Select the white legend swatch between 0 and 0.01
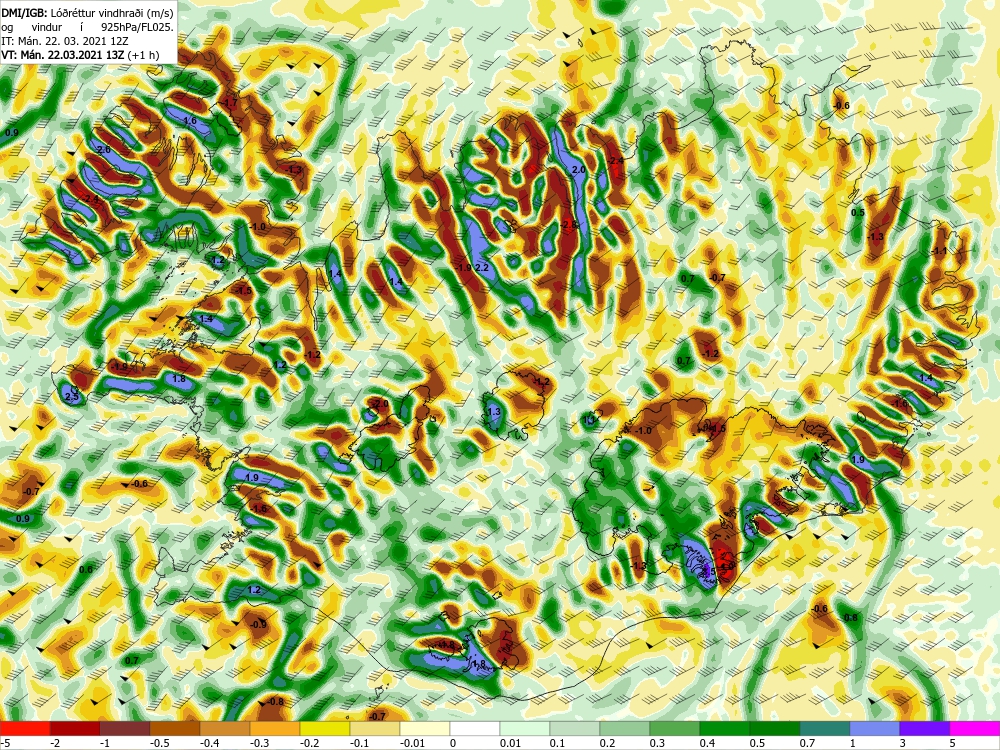The width and height of the screenshot is (1000, 750). pos(474,728)
